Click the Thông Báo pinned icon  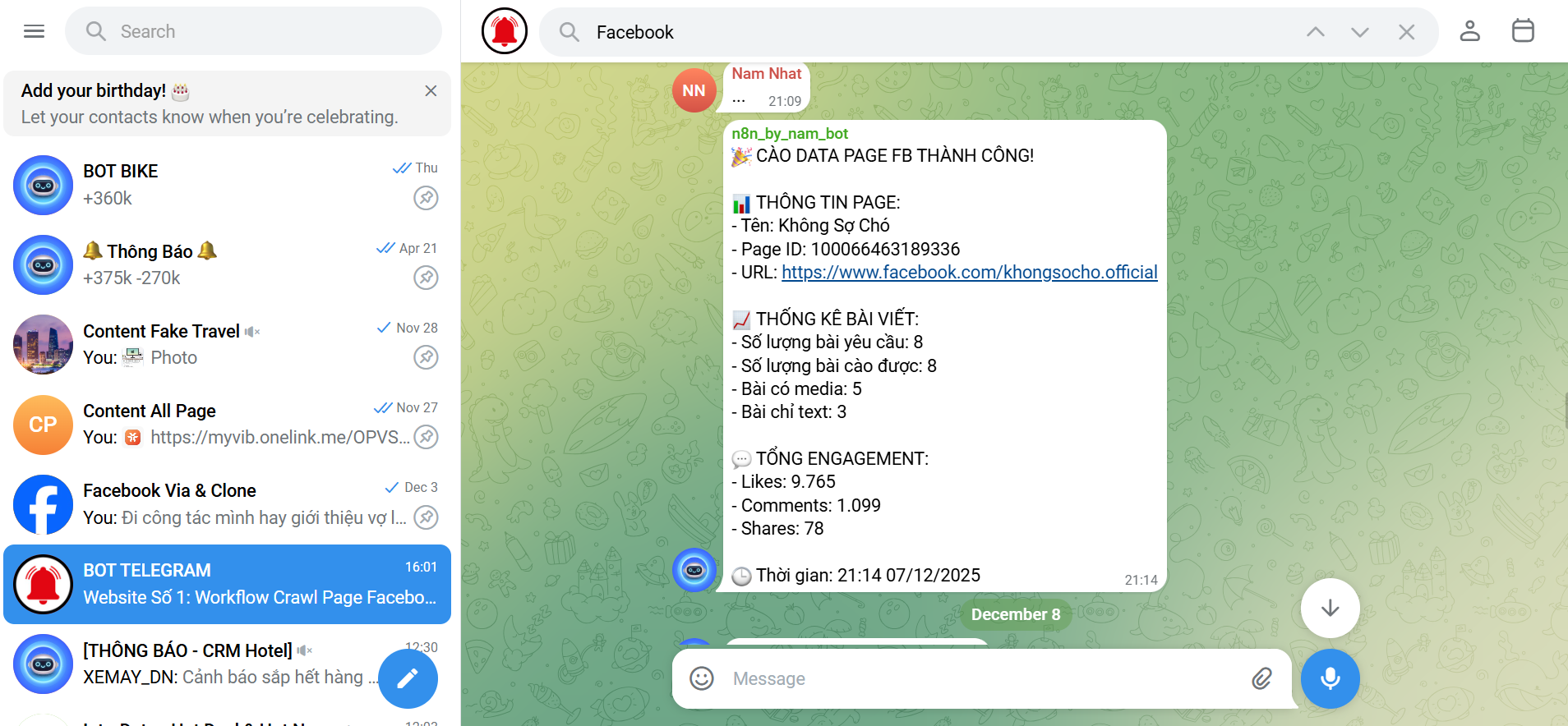pos(426,278)
